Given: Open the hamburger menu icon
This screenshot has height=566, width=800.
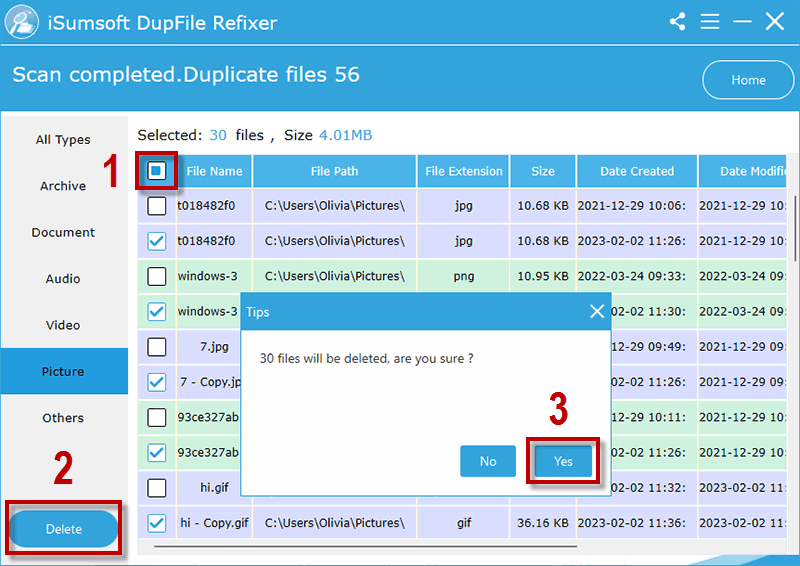Looking at the screenshot, I should 710,21.
